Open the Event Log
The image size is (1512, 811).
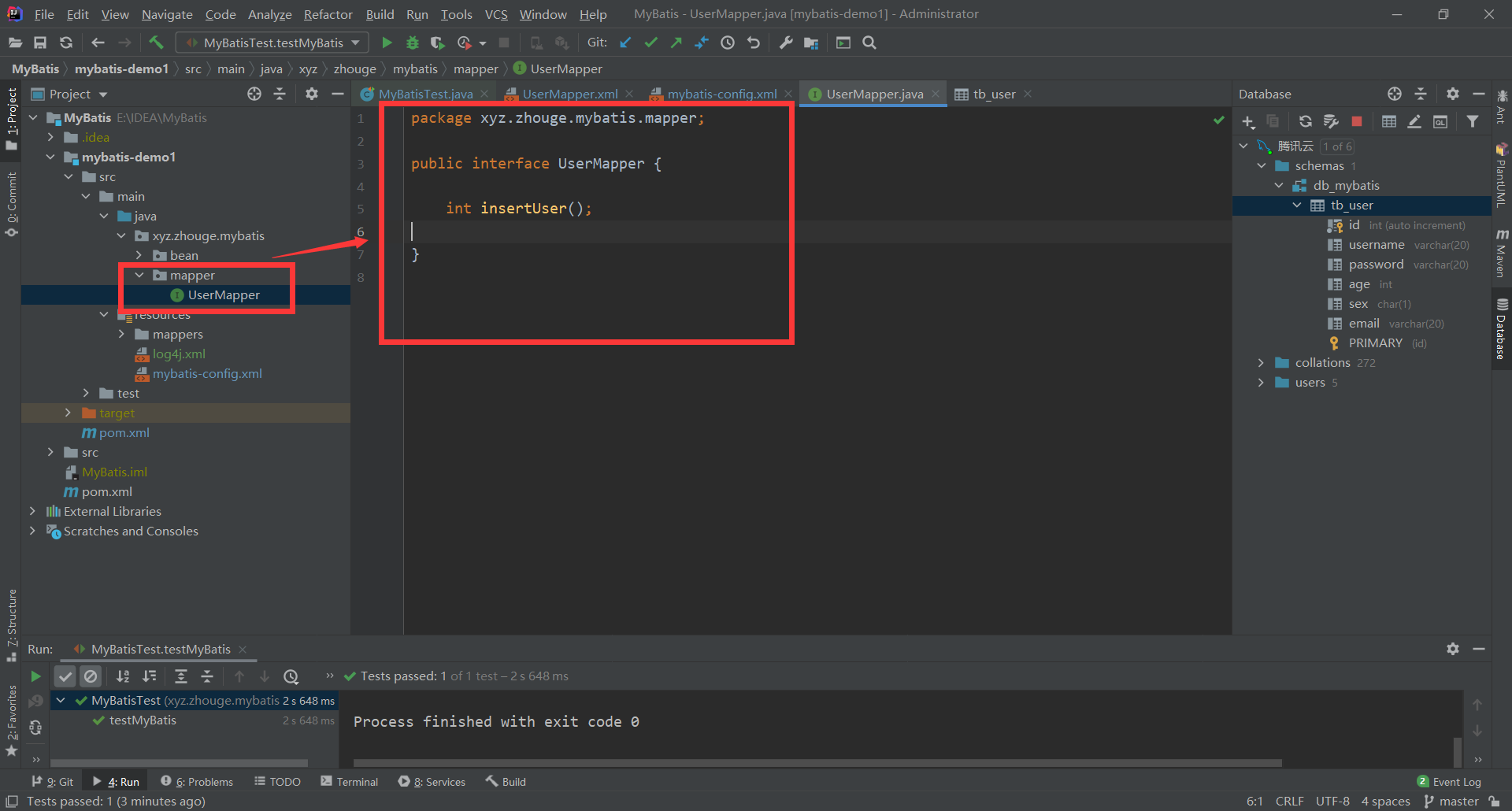pos(1449,782)
